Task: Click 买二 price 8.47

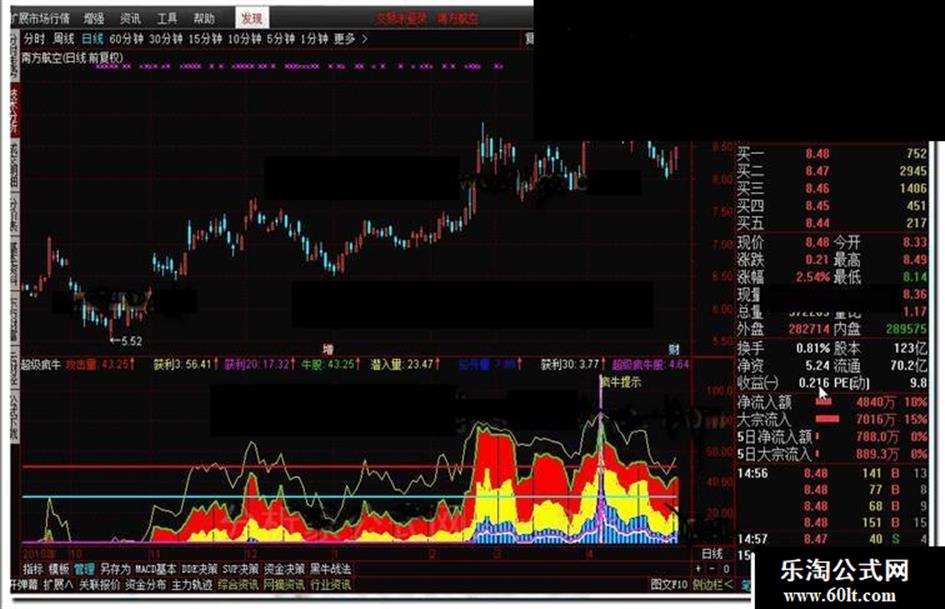Action: (817, 171)
